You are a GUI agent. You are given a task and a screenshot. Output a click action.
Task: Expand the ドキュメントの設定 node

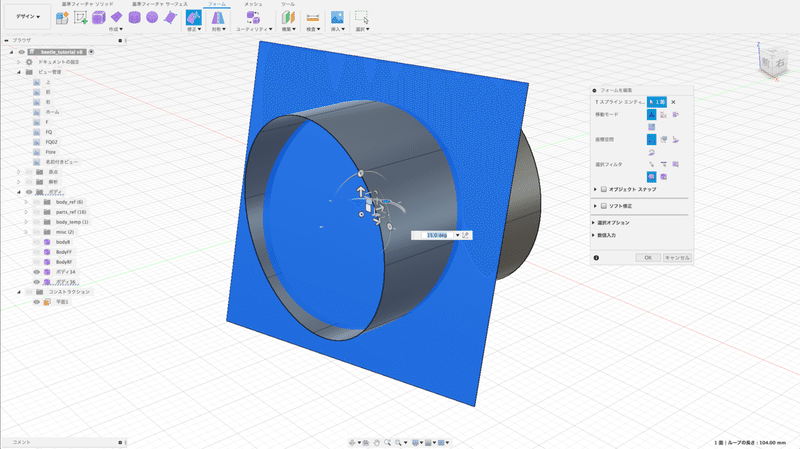pyautogui.click(x=19, y=62)
